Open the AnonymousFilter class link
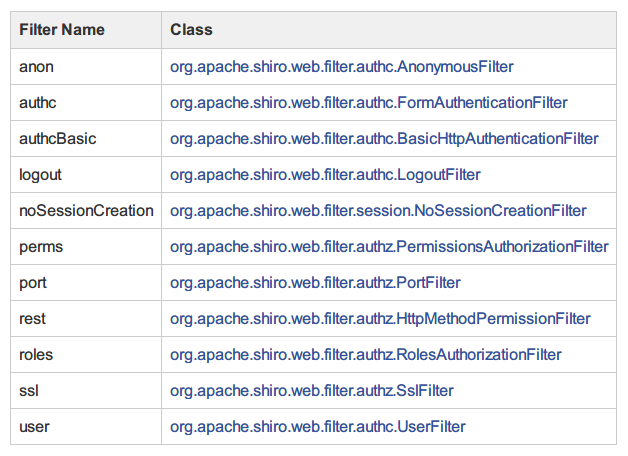Viewport: 628px width, 456px height. coord(342,67)
